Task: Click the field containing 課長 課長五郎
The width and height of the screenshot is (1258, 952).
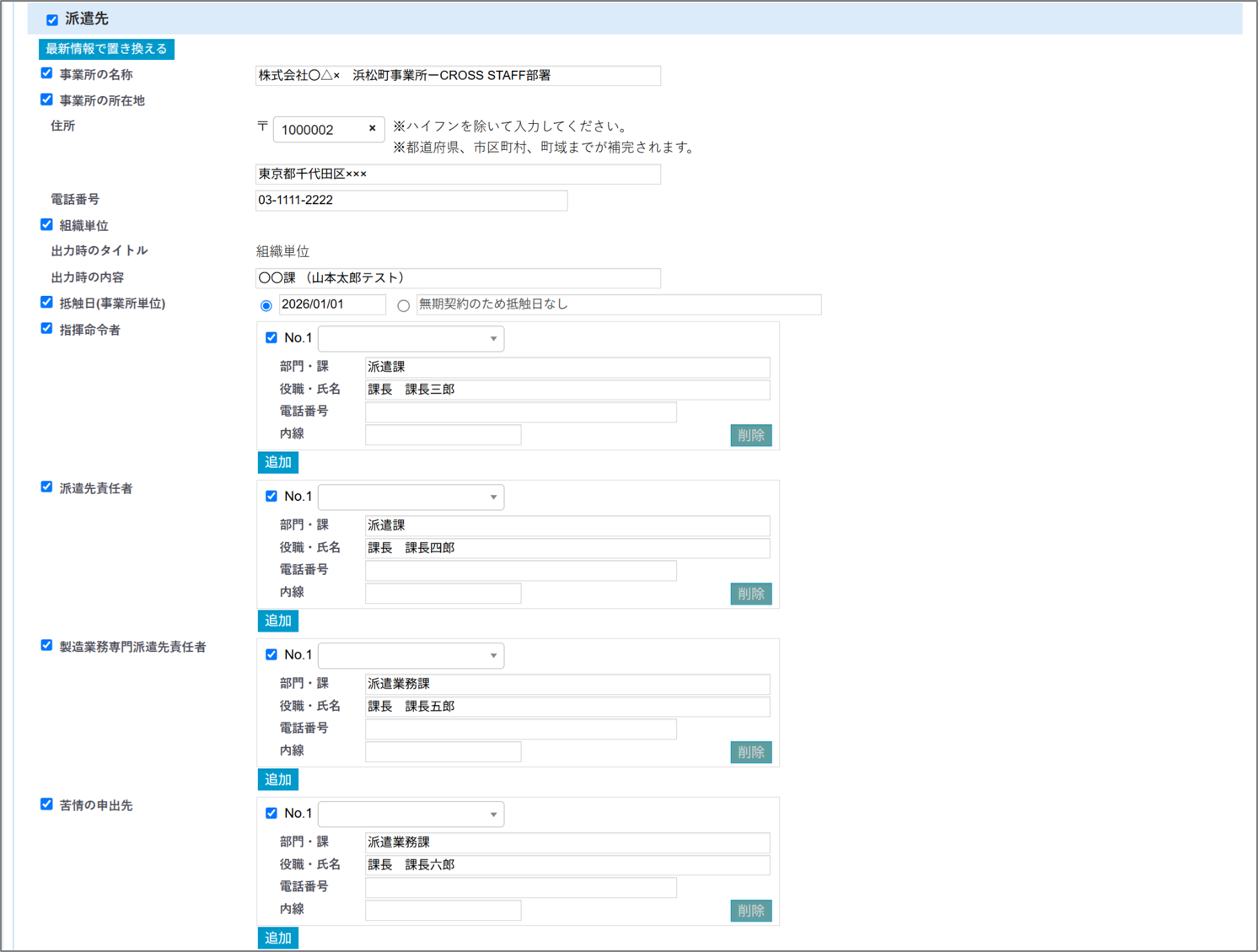Action: [x=567, y=707]
